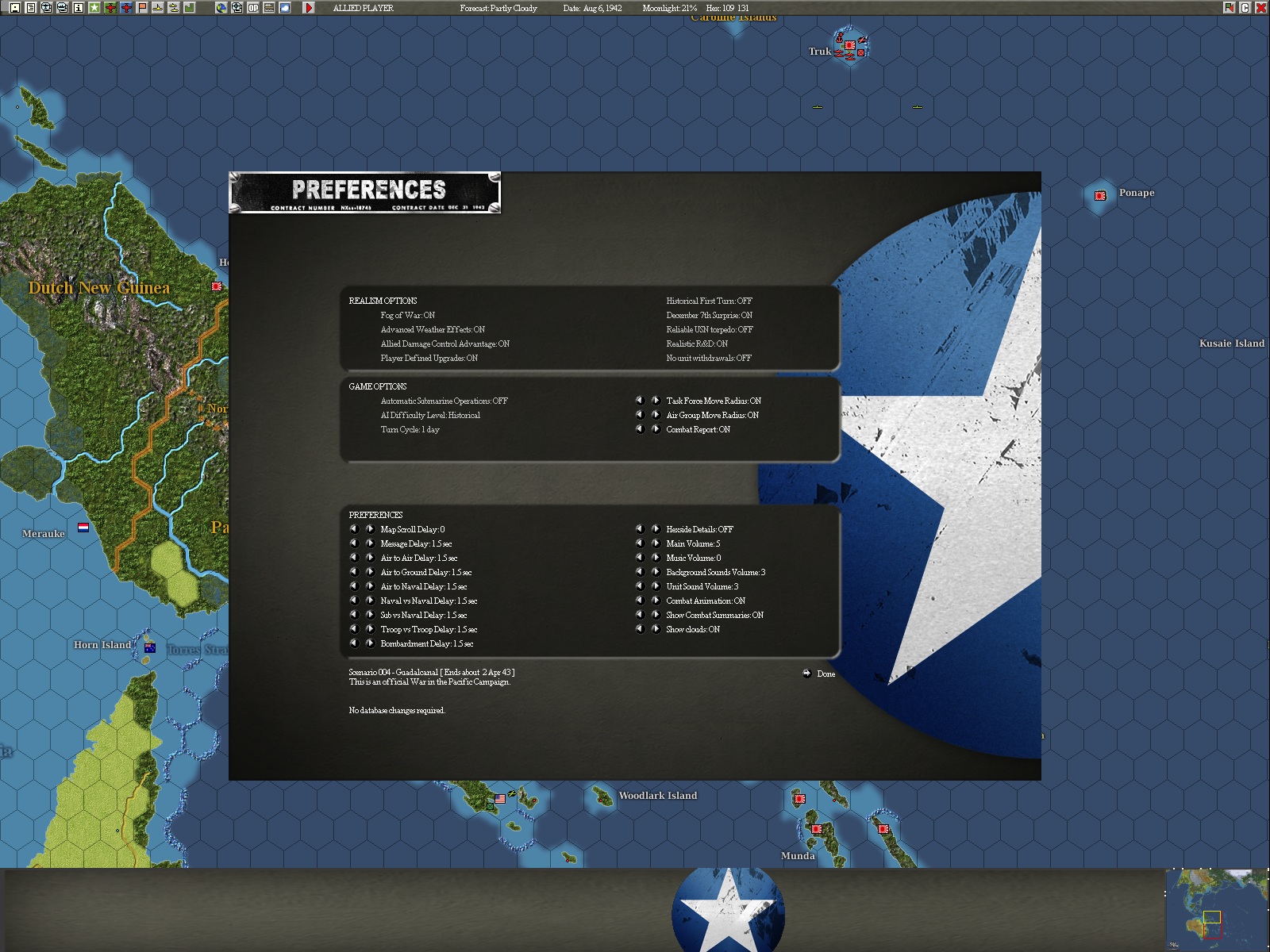Screen dimensions: 1270x952
Task: Toggle Combat Report using its right arrow
Action: (656, 429)
